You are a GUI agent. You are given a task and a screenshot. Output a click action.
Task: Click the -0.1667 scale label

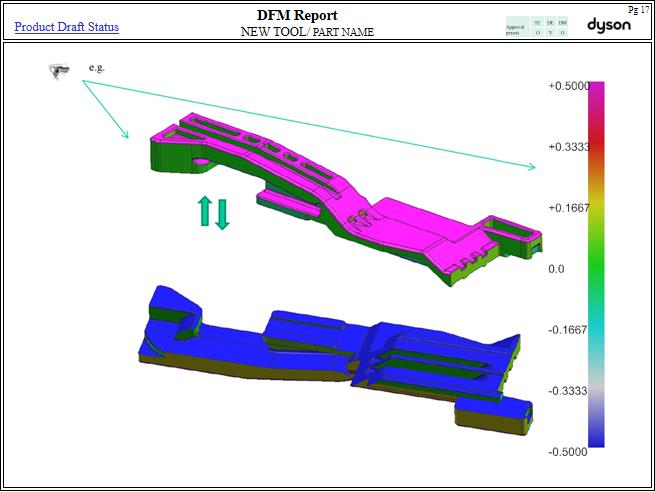coord(568,330)
